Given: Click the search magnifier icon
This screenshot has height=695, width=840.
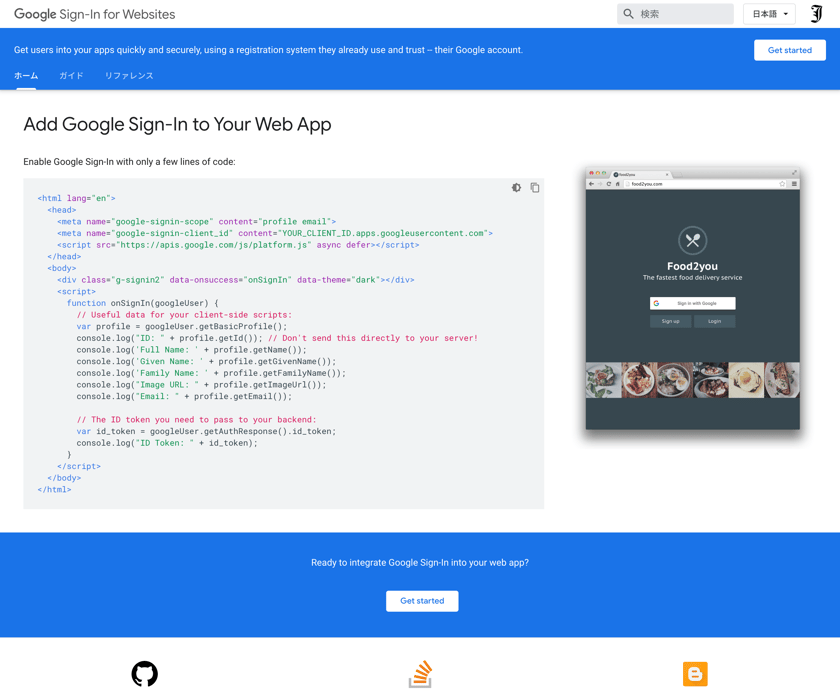Looking at the screenshot, I should 628,14.
